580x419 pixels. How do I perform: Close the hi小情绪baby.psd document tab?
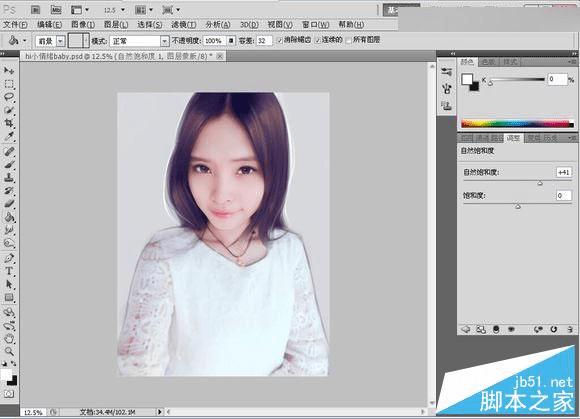click(x=220, y=56)
